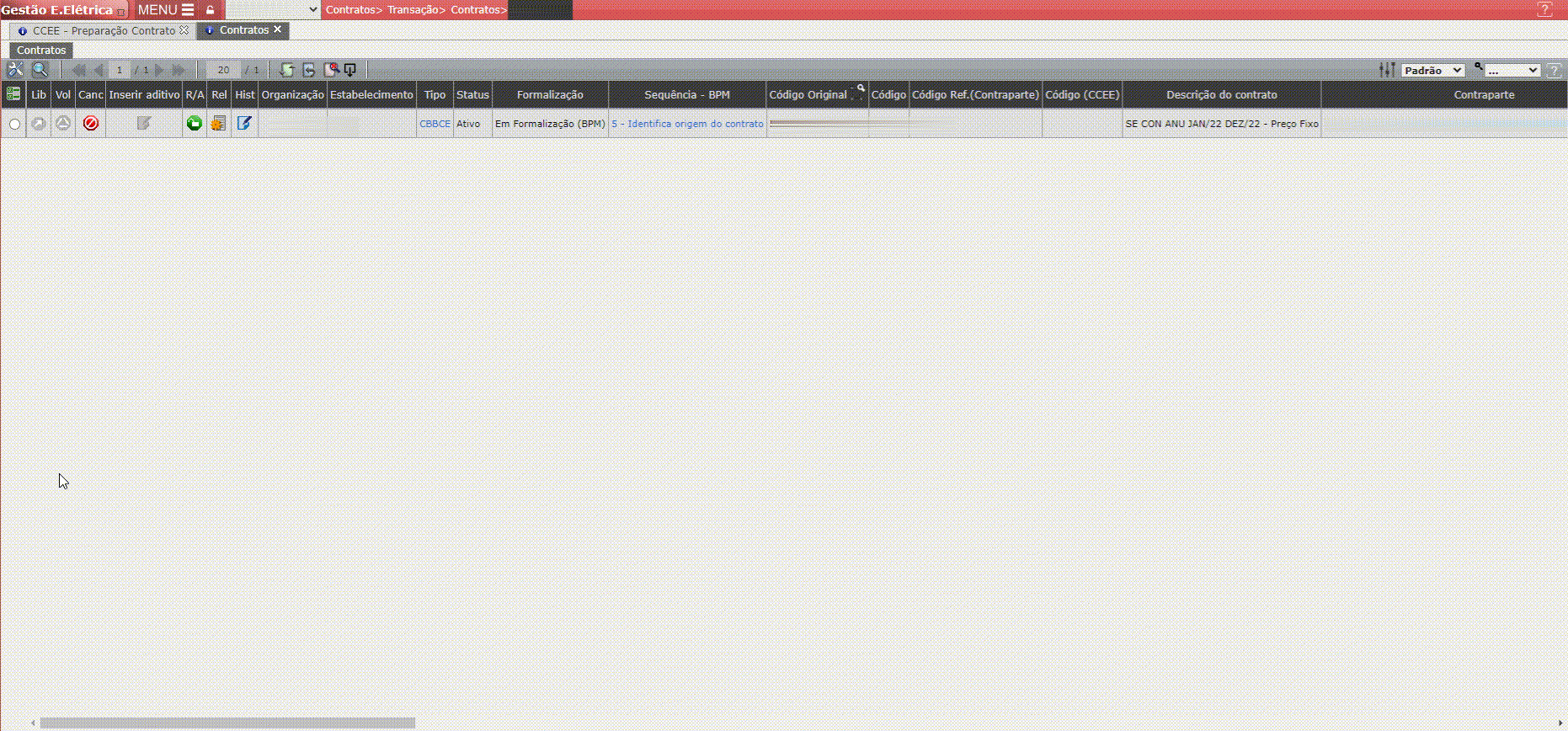Click the horizontal scrollbar at the bottom
Viewport: 1568px width, 731px height.
point(227,723)
